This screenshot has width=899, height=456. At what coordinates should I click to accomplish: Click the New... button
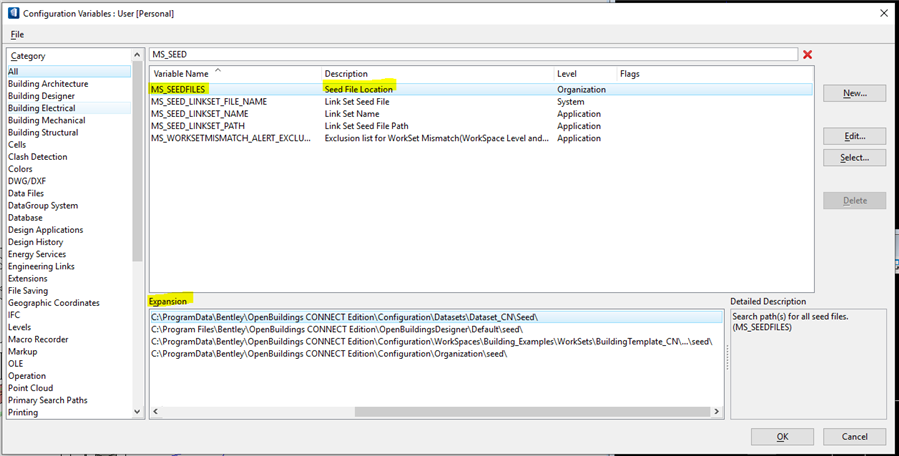tap(854, 93)
